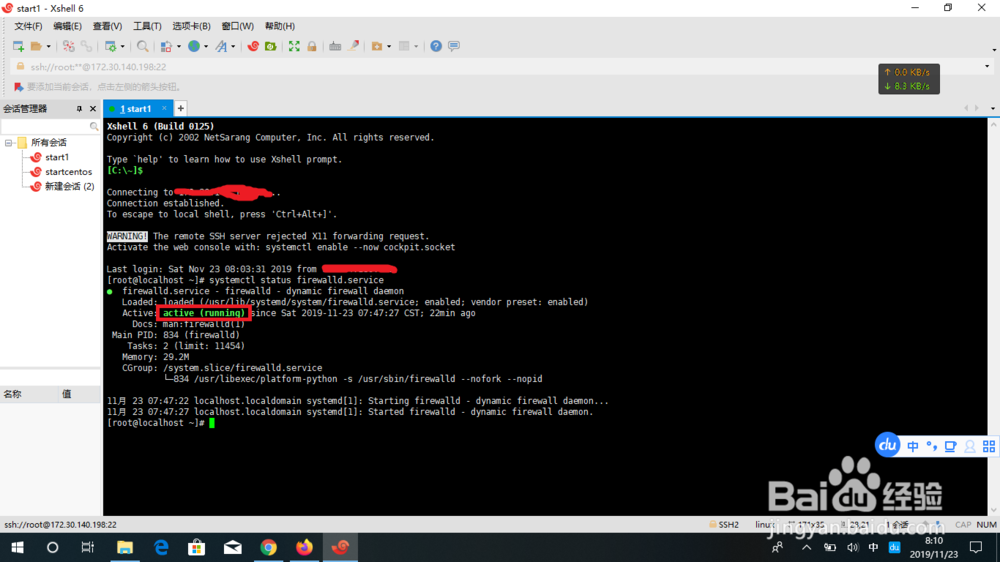Image resolution: width=1000 pixels, height=562 pixels.
Task: Click the chat feedback bubble icon
Action: tap(454, 46)
